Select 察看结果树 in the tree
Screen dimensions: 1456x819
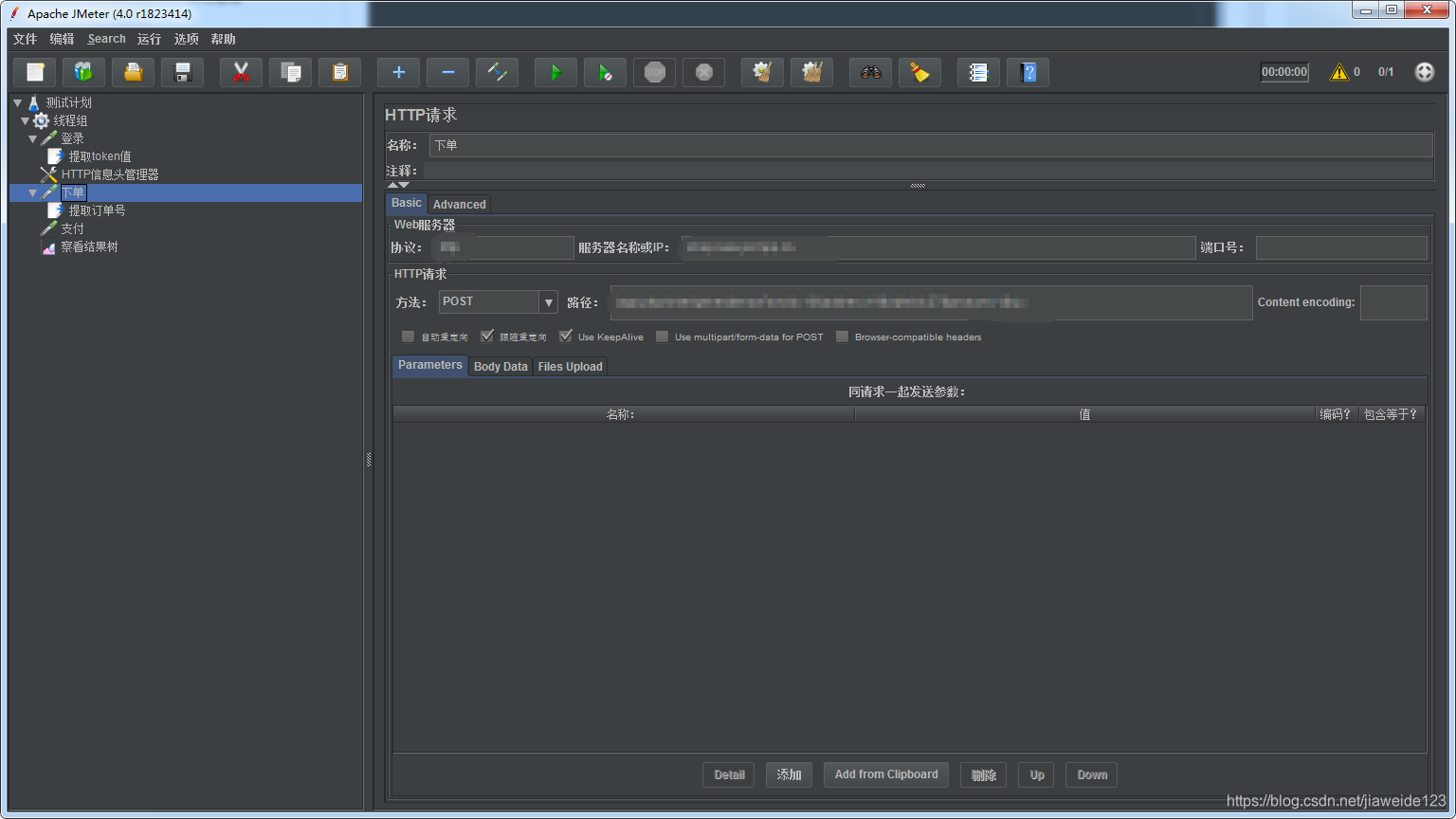click(x=89, y=246)
